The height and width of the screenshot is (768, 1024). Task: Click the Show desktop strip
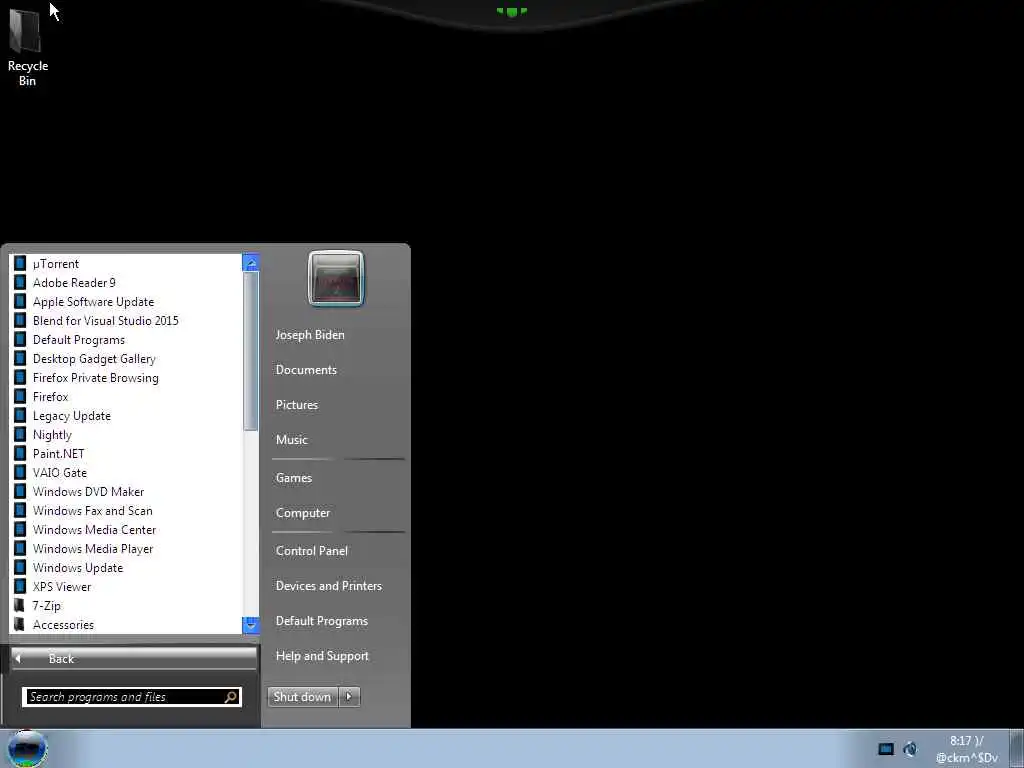1017,748
